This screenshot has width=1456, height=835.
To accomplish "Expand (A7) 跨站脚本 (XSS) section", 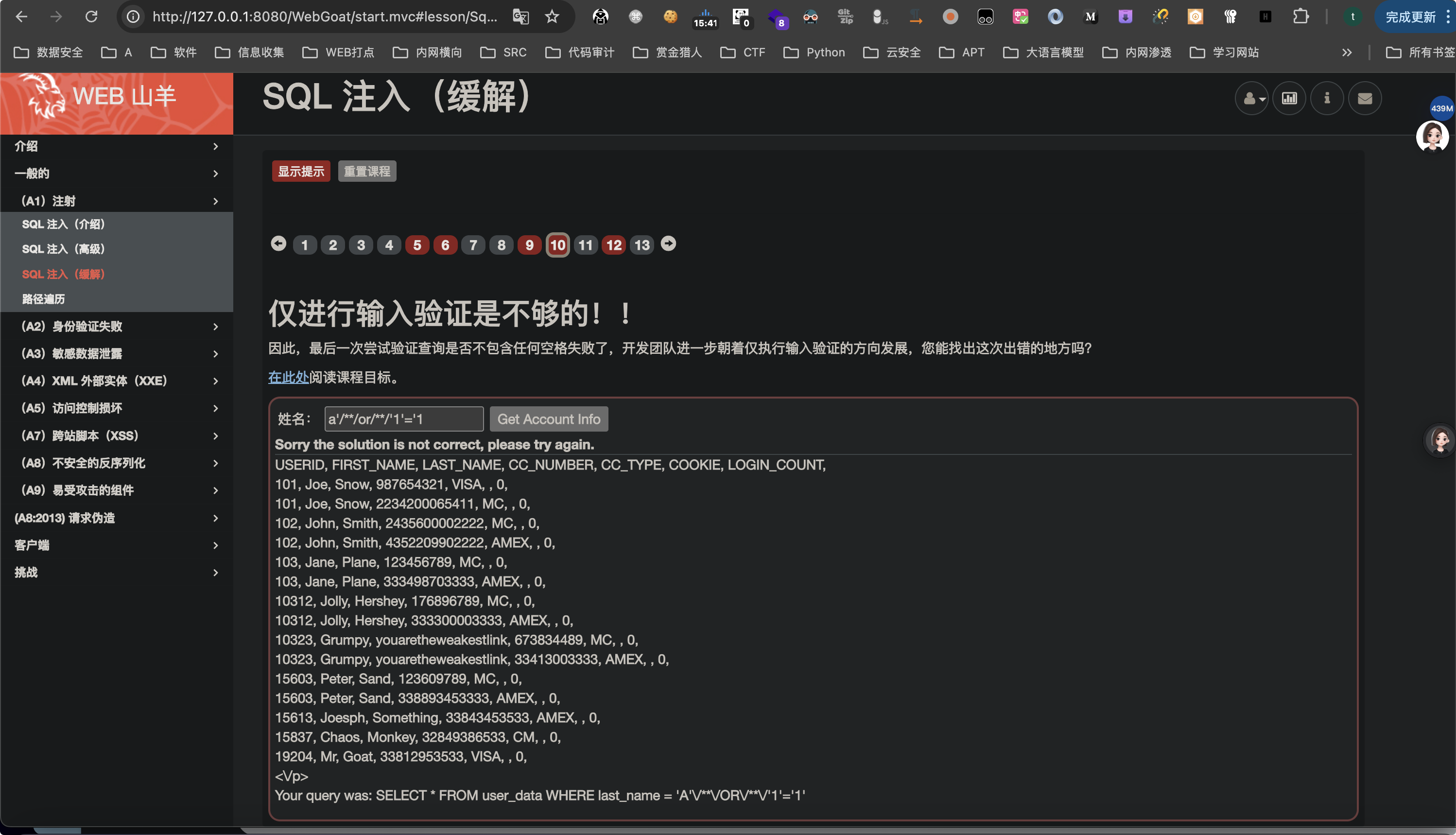I will pyautogui.click(x=117, y=436).
